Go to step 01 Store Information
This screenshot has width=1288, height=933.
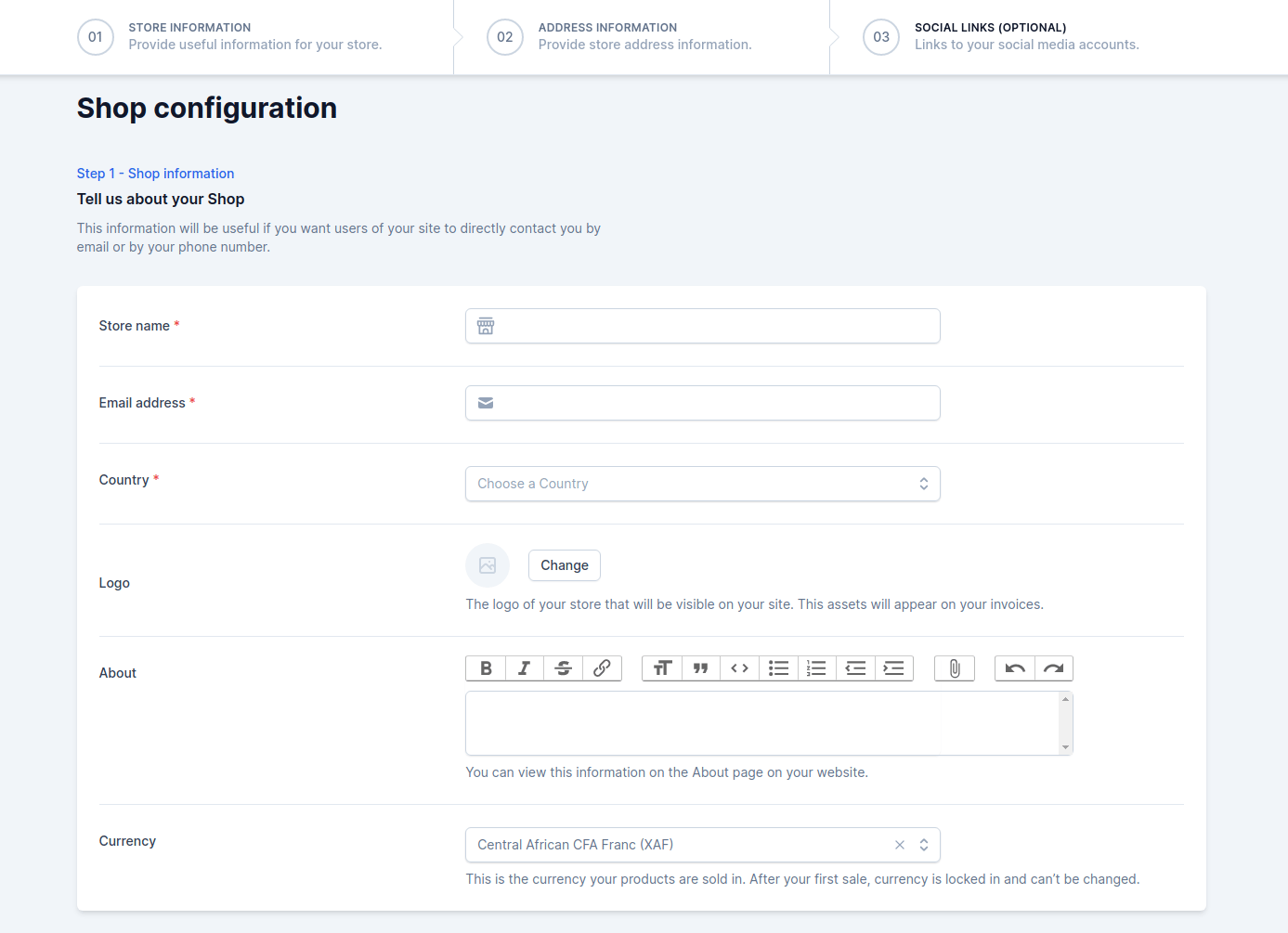click(x=229, y=36)
